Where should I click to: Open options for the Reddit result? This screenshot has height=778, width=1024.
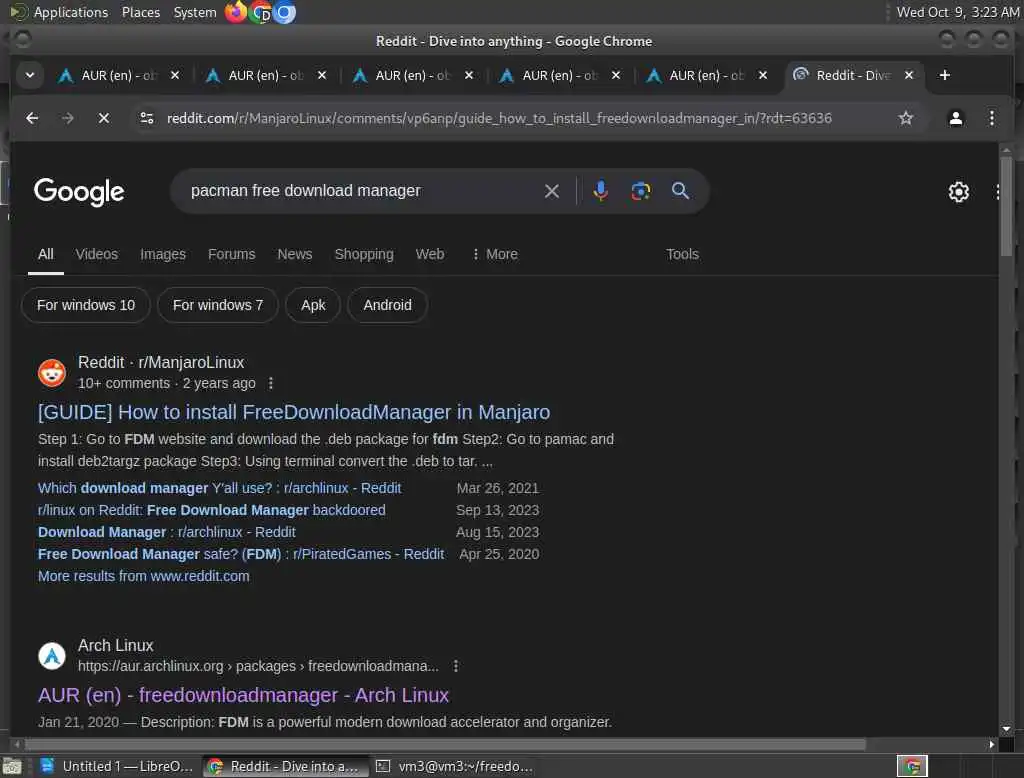point(271,383)
